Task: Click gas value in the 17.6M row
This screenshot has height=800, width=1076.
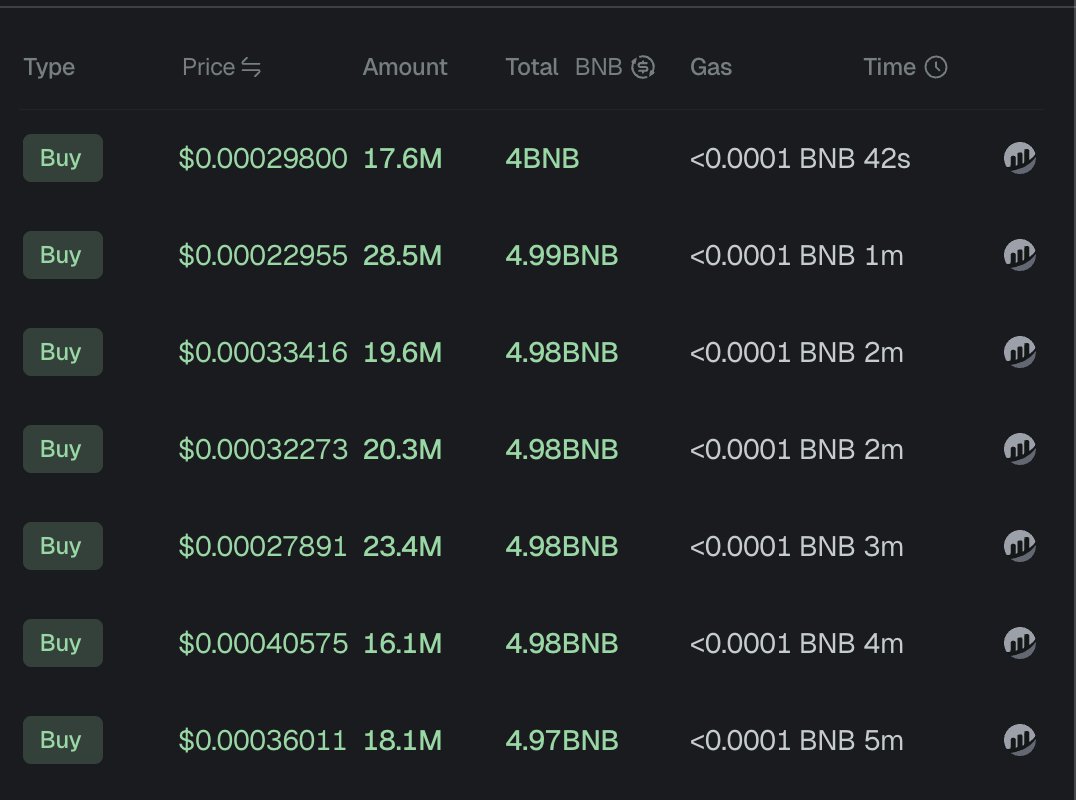Action: [x=772, y=158]
